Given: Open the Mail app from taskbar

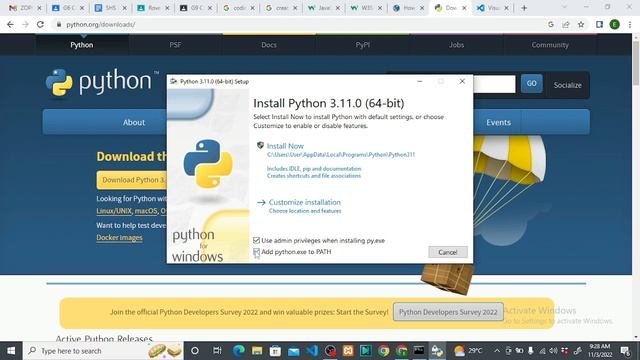Looking at the screenshot, I should point(293,351).
